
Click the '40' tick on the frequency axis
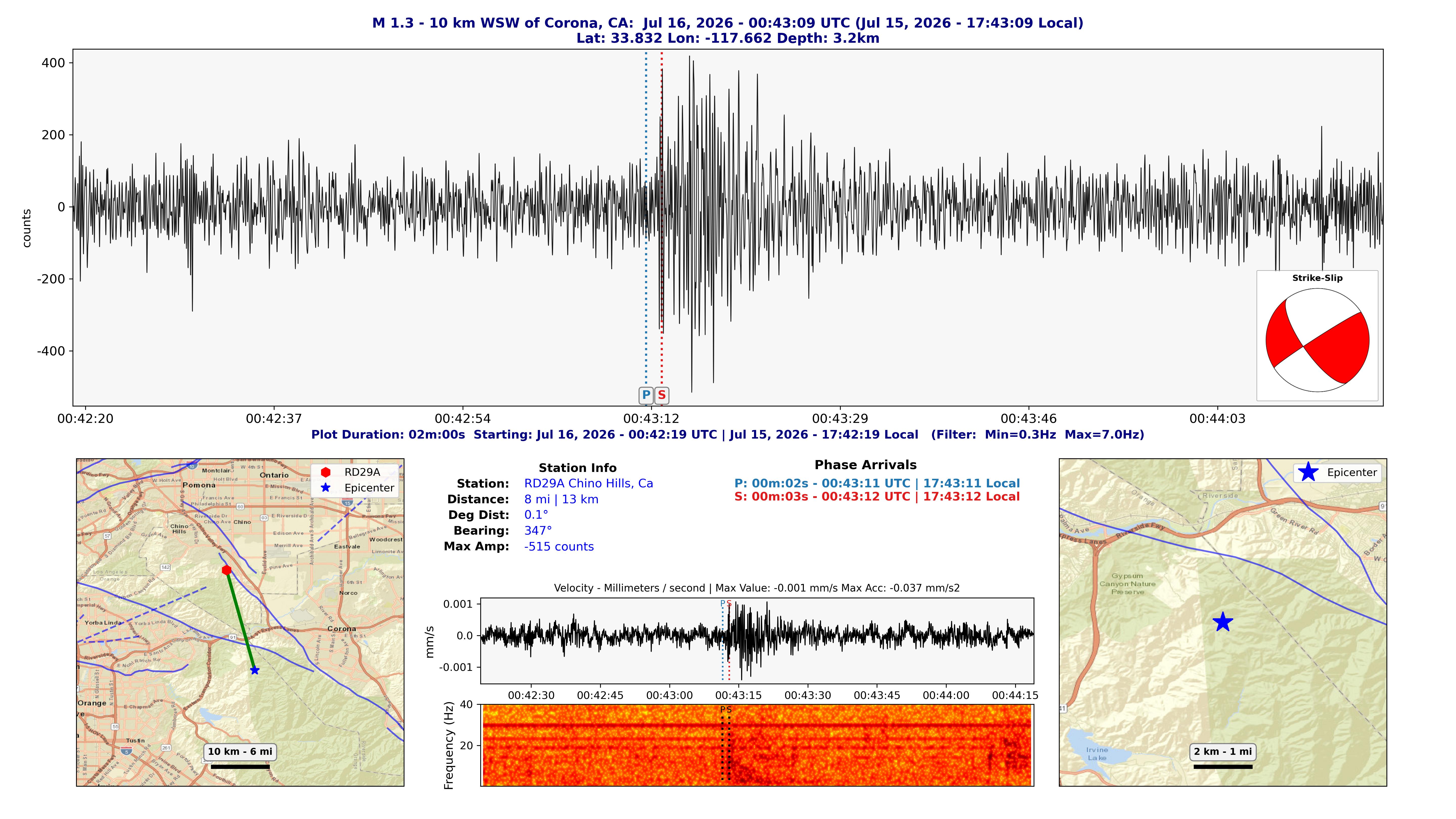[x=466, y=705]
